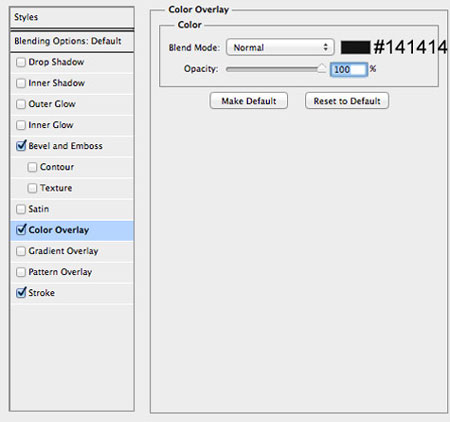Tick the Outer Glow checkbox

[21, 104]
